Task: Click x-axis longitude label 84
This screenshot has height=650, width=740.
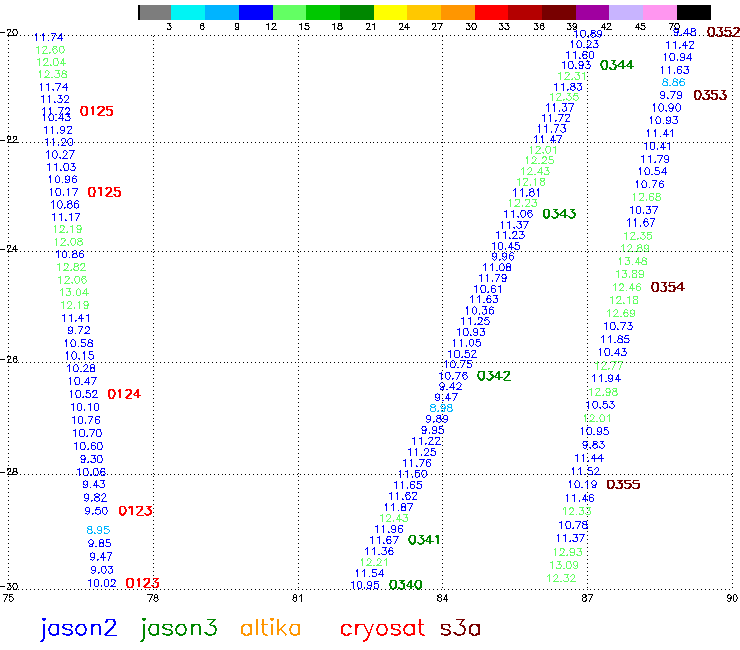Action: (442, 599)
